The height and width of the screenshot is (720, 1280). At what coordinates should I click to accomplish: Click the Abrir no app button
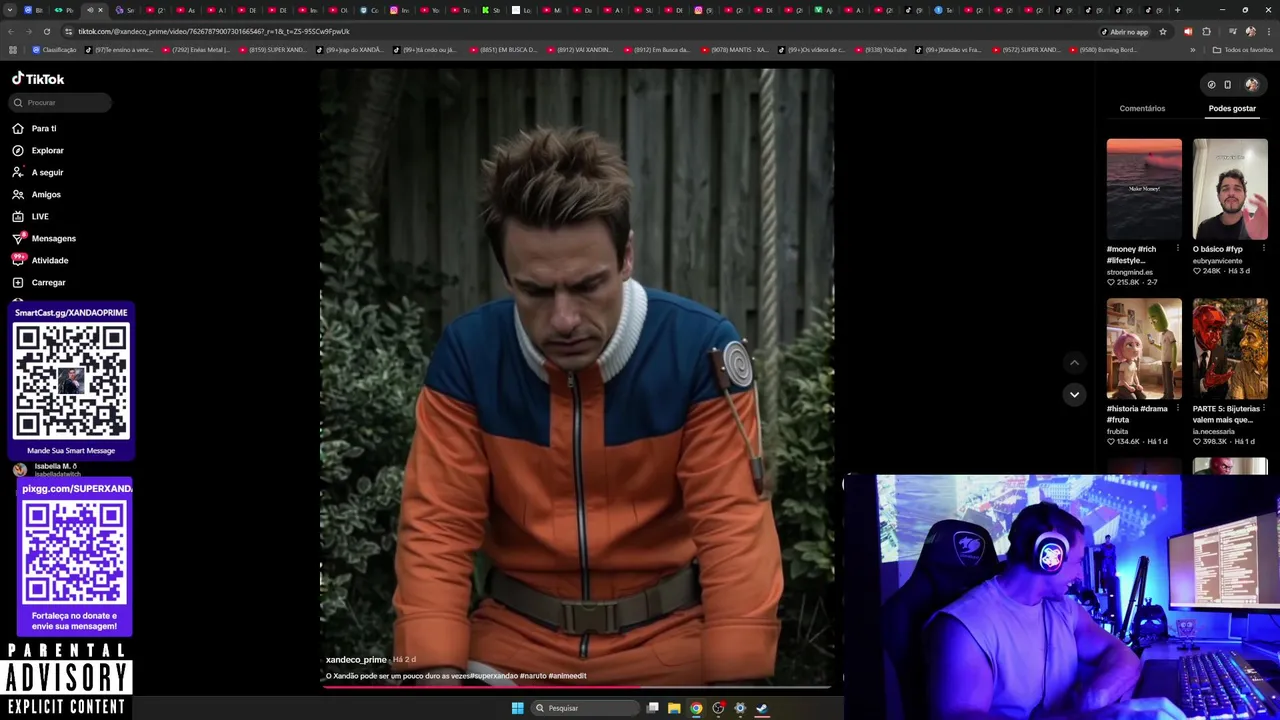(x=1124, y=32)
